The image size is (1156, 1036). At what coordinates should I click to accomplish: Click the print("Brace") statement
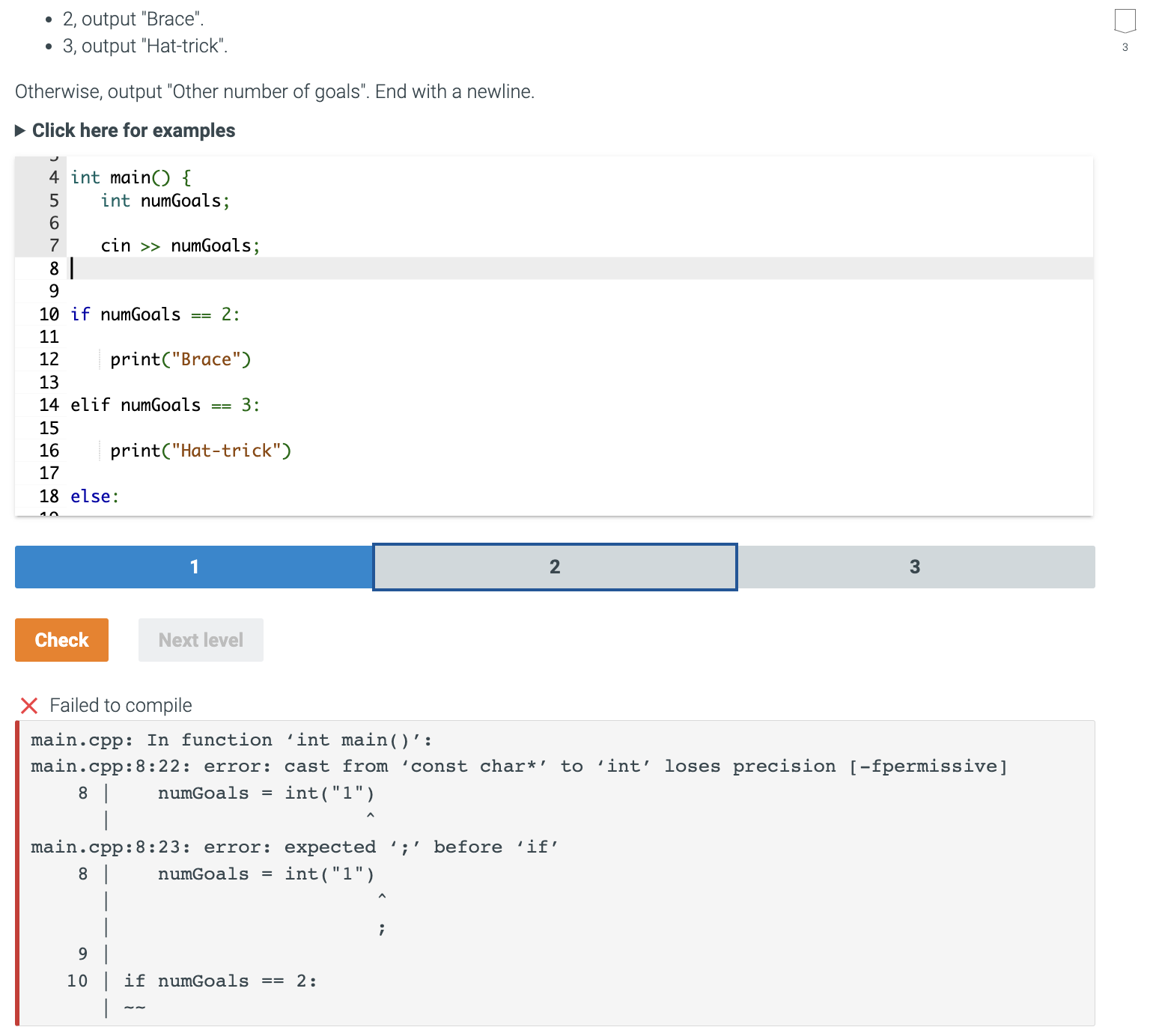(181, 359)
